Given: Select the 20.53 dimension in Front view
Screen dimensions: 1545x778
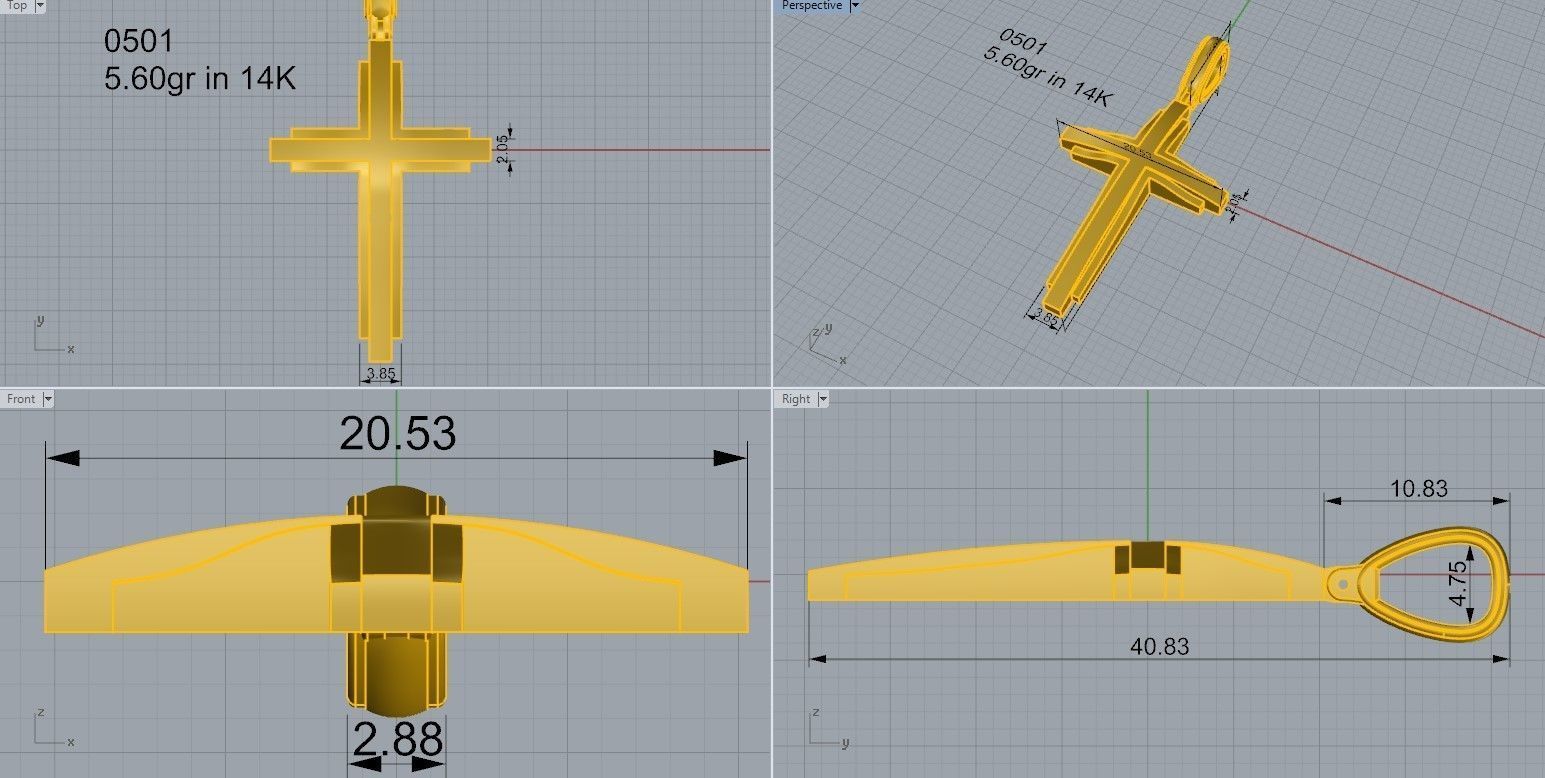Looking at the screenshot, I should tap(397, 434).
